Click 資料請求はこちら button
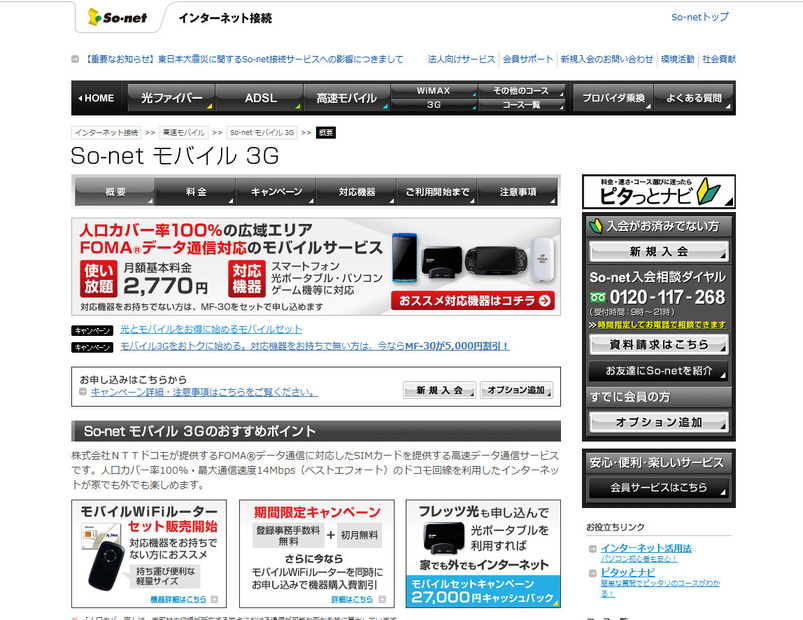The width and height of the screenshot is (803, 620). [659, 345]
